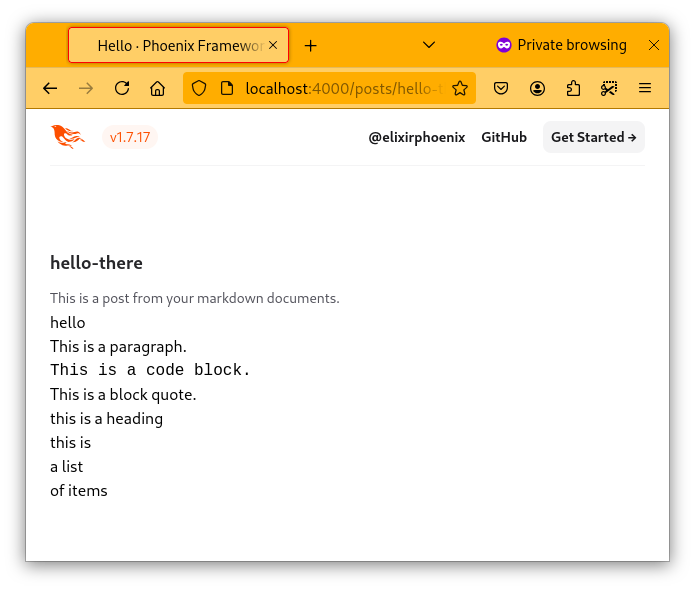Click the browser back arrow
This screenshot has width=695, height=590.
(x=50, y=88)
